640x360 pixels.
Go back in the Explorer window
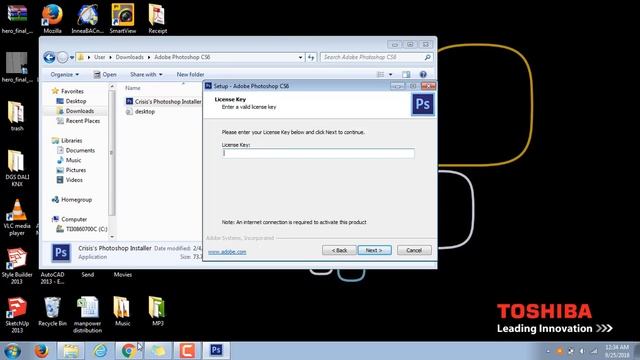point(49,58)
